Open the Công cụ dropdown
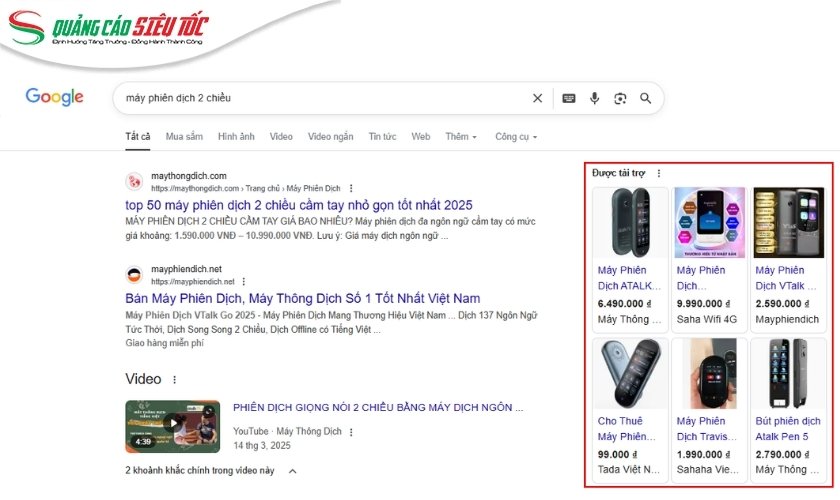Image resolution: width=840 pixels, height=500 pixels. (x=516, y=137)
